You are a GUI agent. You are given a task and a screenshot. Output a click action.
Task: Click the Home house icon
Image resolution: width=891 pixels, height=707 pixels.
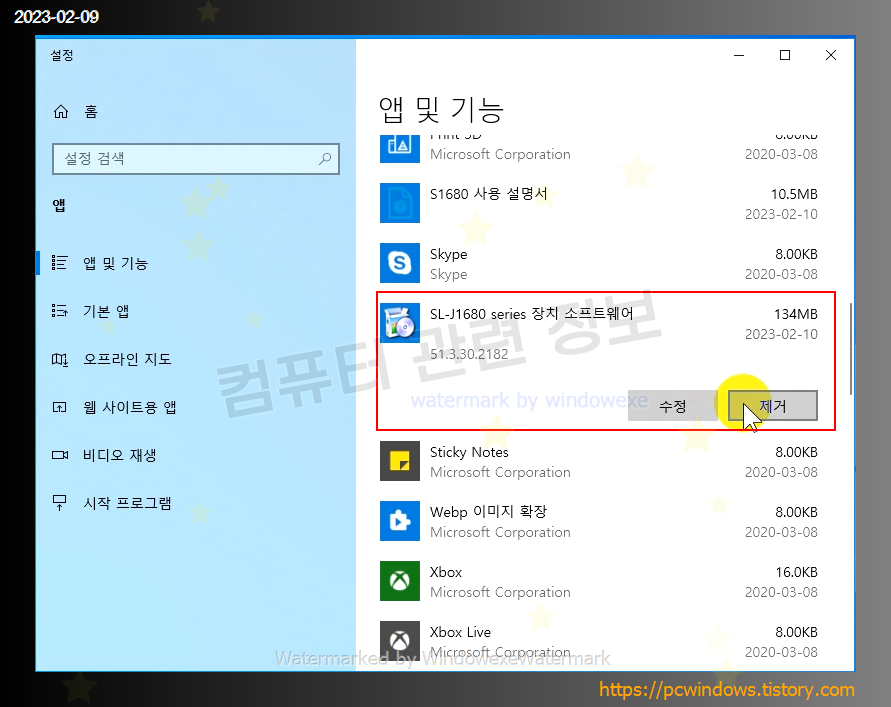coord(61,111)
